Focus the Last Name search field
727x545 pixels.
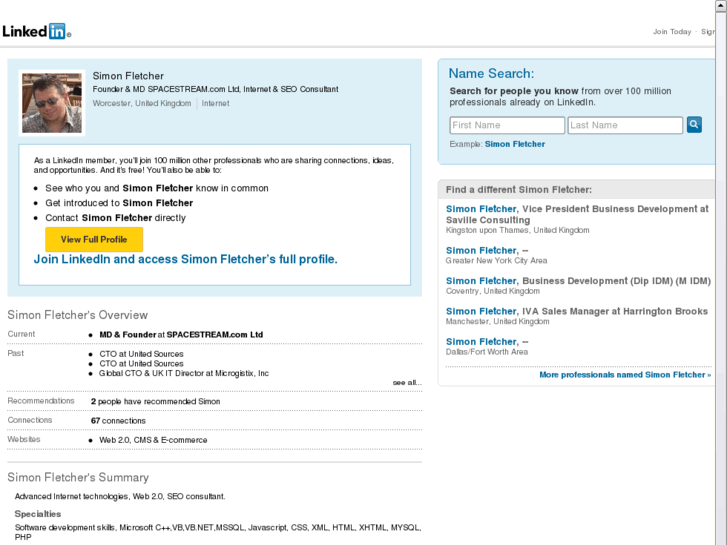625,125
